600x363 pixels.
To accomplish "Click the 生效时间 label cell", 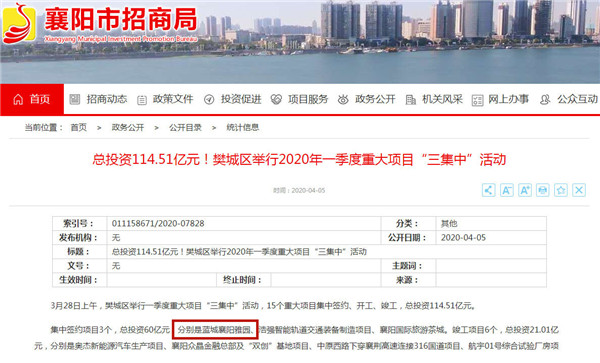I will [x=79, y=280].
